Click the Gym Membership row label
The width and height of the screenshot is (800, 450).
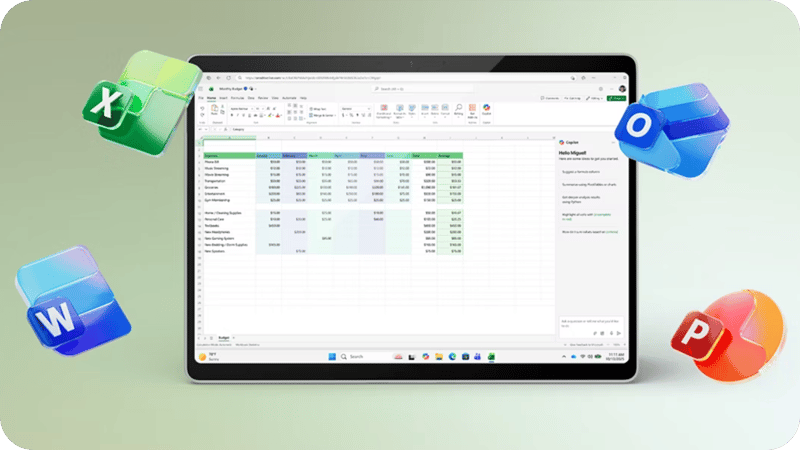tap(217, 200)
